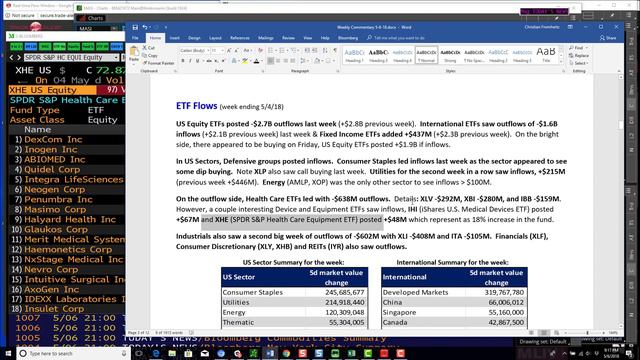The image size is (640, 360).
Task: Open Task View on taskbar
Action: tap(139, 353)
